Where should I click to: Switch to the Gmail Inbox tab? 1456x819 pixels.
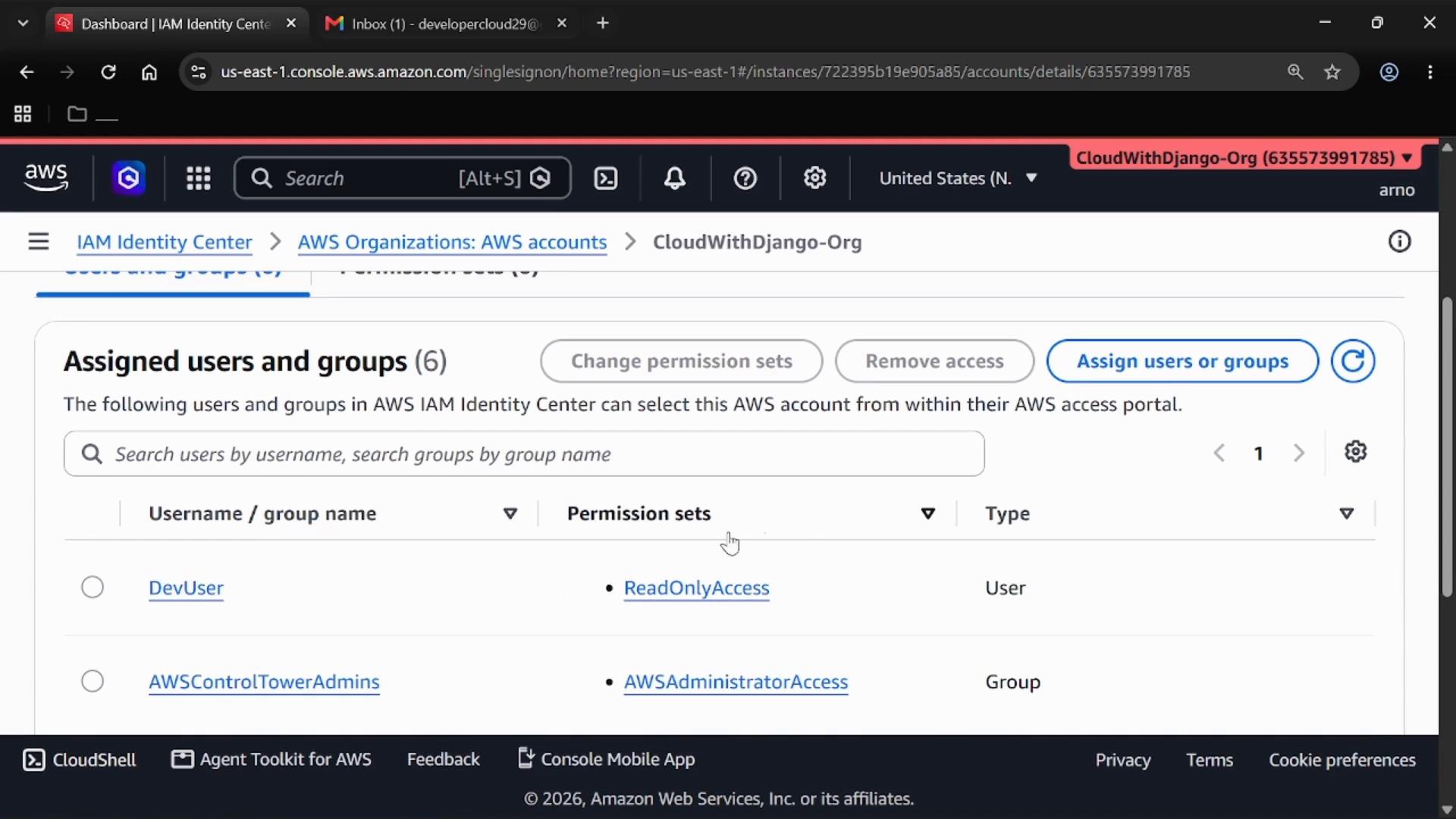445,24
